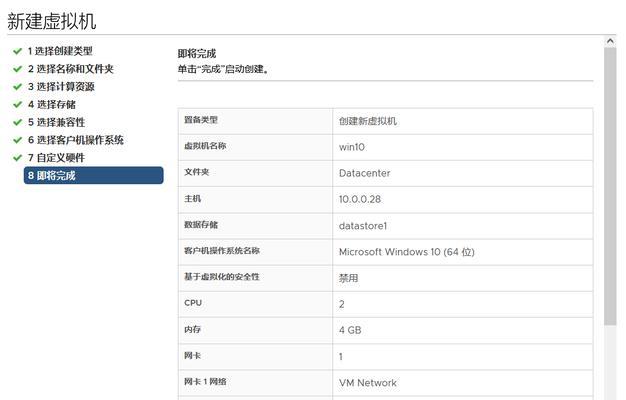Click the host value 10.0.0.28
The image size is (626, 400).
click(x=360, y=199)
